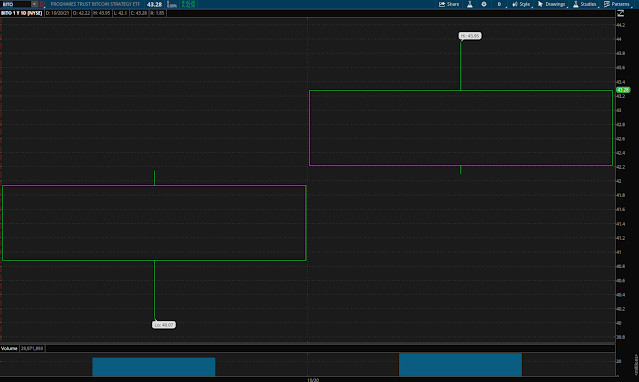Select the left green candlestick body
The image size is (639, 382).
pos(154,223)
